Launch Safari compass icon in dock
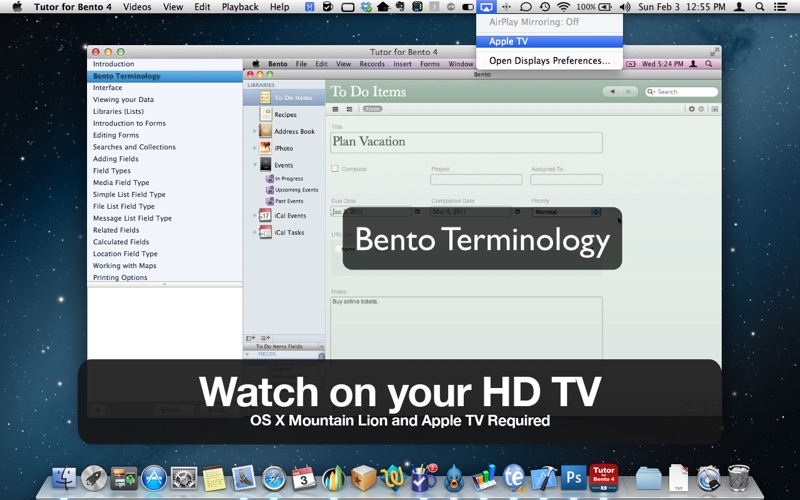The image size is (800, 500). point(274,479)
